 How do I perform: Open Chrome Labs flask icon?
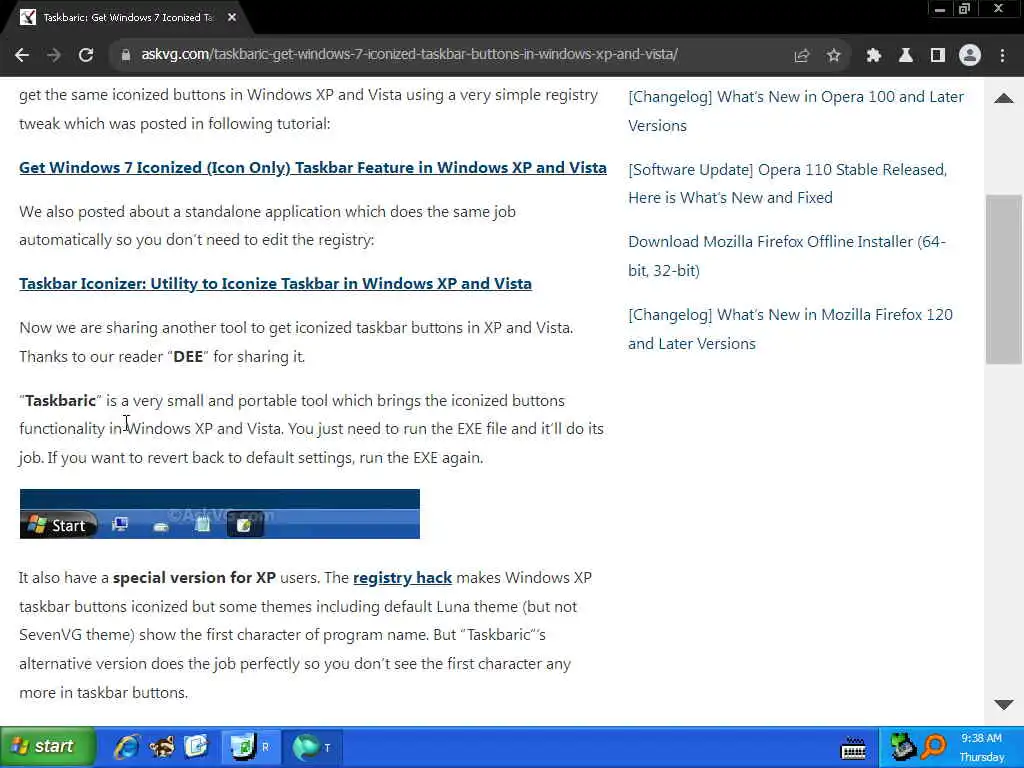click(x=905, y=56)
